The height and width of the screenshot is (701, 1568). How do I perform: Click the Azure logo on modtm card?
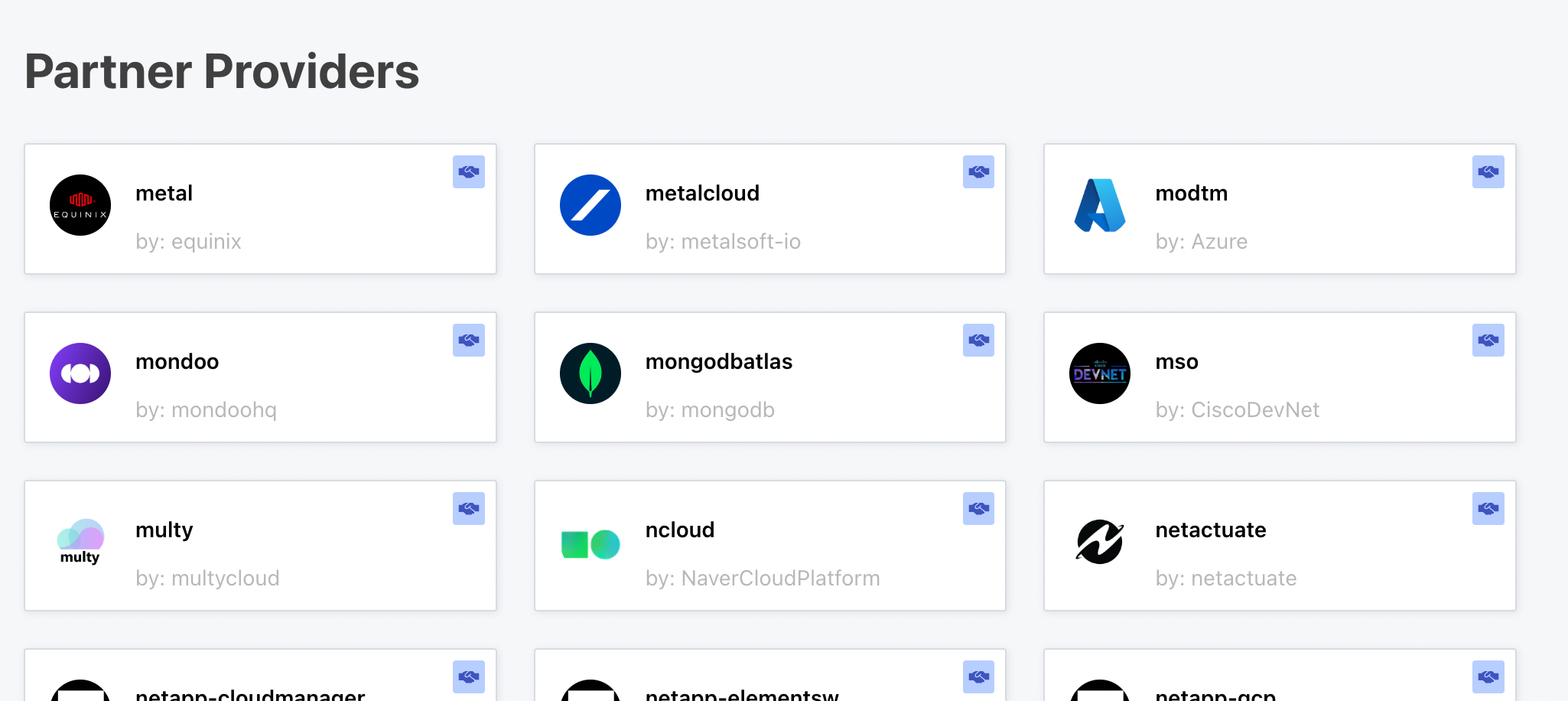pyautogui.click(x=1100, y=205)
